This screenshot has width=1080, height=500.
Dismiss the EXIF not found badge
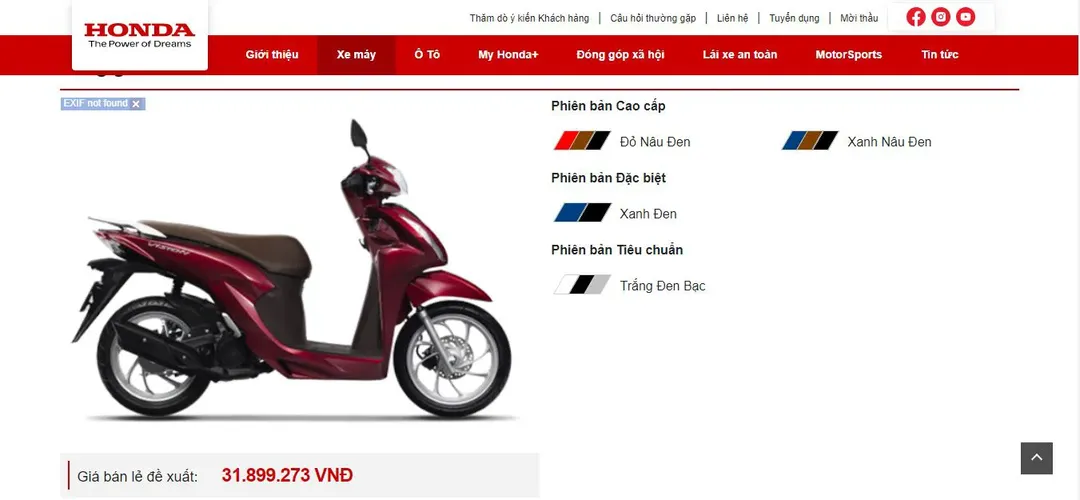tap(136, 104)
